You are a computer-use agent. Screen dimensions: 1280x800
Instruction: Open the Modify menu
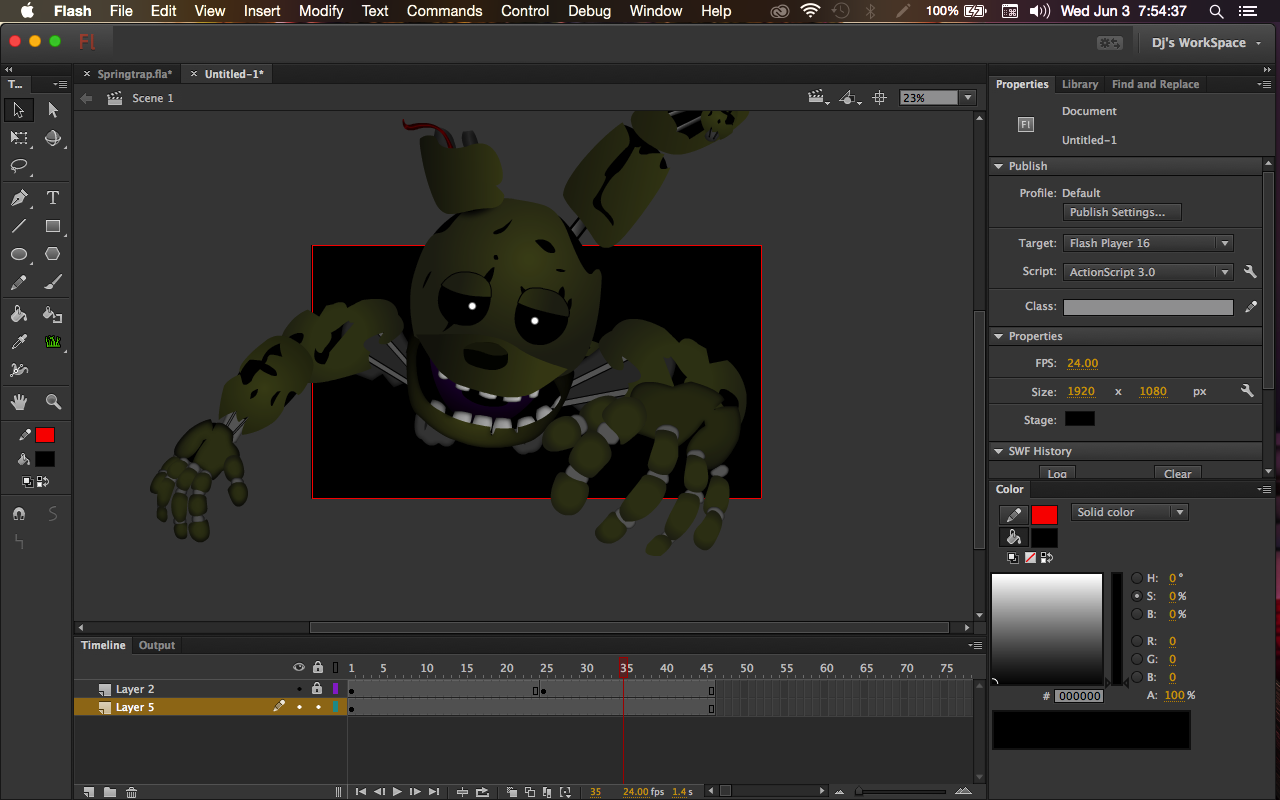[x=320, y=11]
